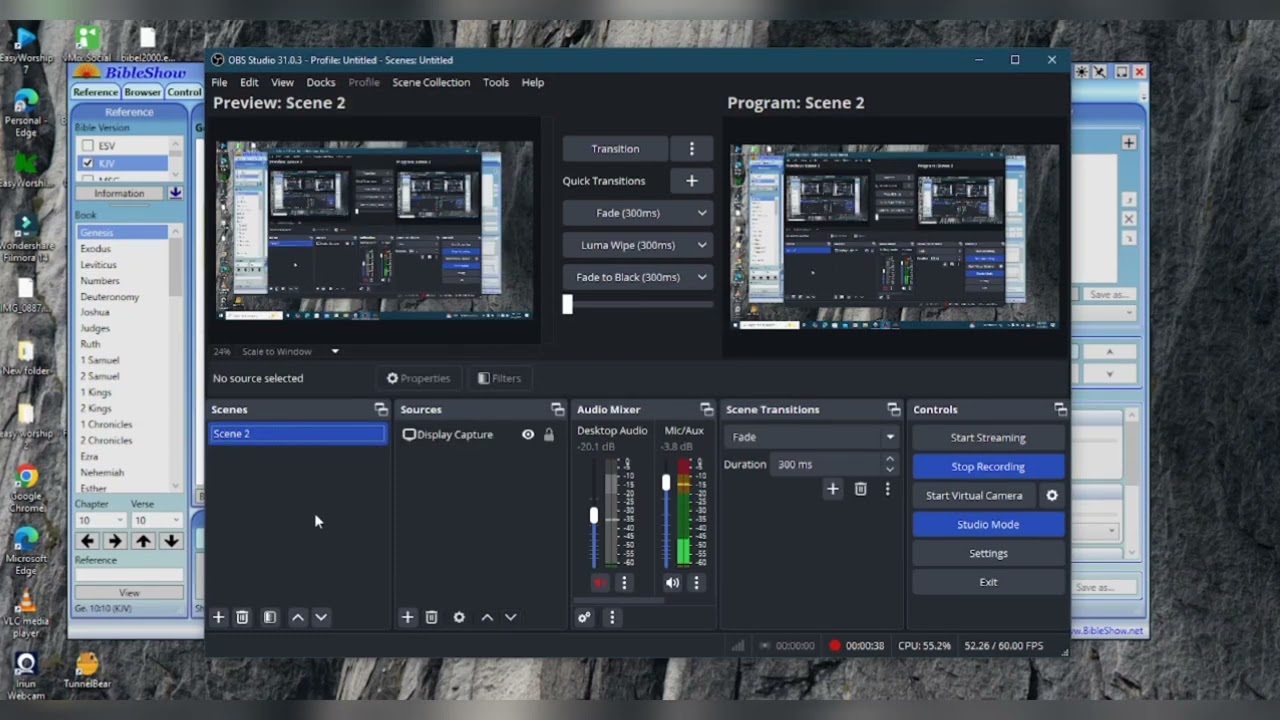Add a new source with the plus icon
Screen dimensions: 1280x720
pyautogui.click(x=407, y=617)
